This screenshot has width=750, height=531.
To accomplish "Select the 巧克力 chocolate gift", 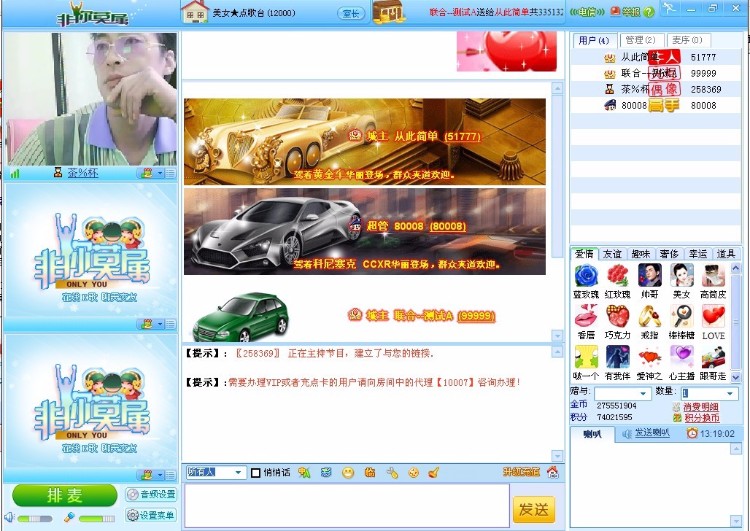I will (x=618, y=317).
